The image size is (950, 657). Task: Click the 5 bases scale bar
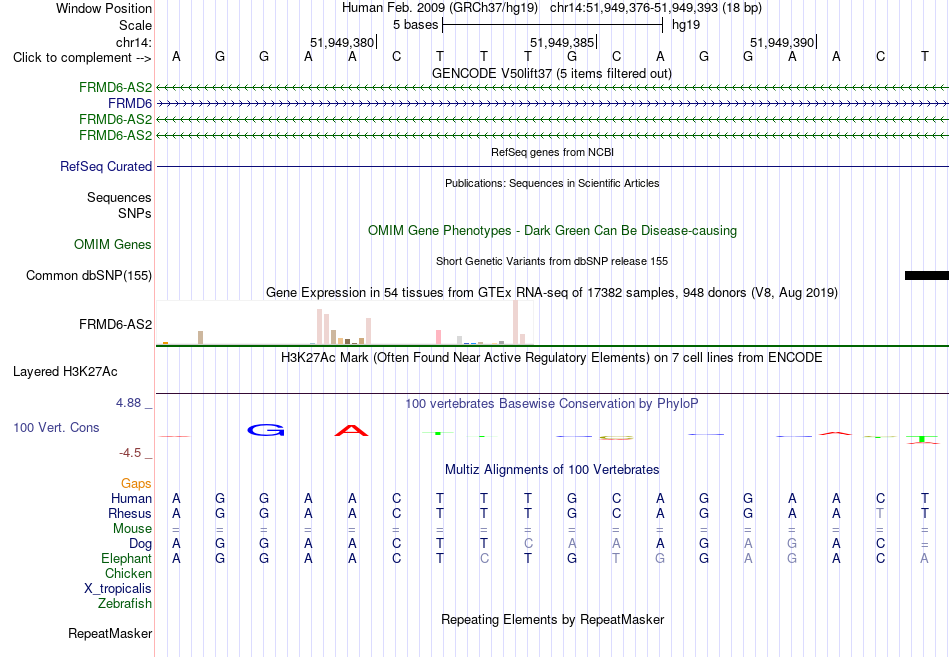click(553, 25)
